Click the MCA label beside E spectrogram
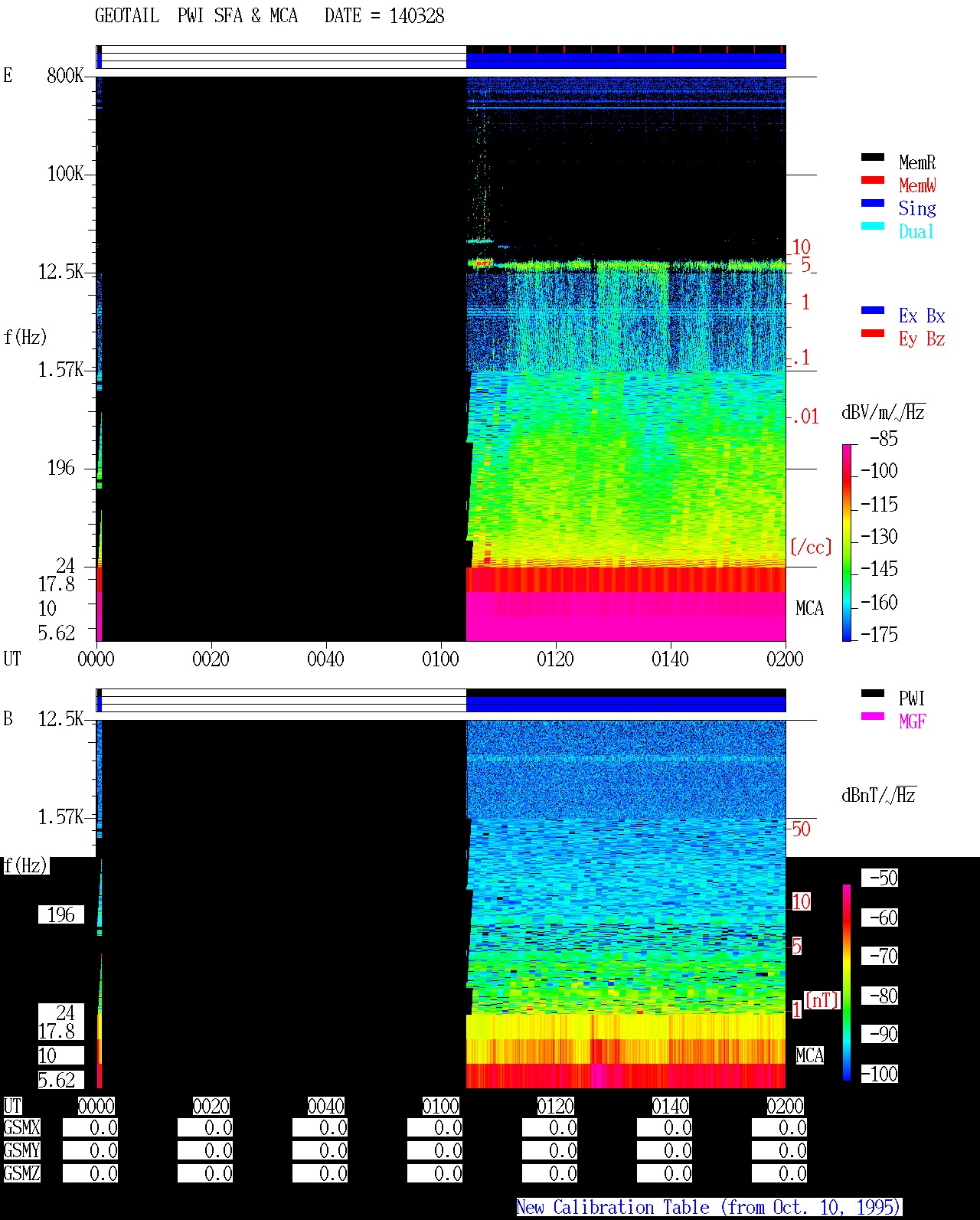980x1220 pixels. [809, 609]
